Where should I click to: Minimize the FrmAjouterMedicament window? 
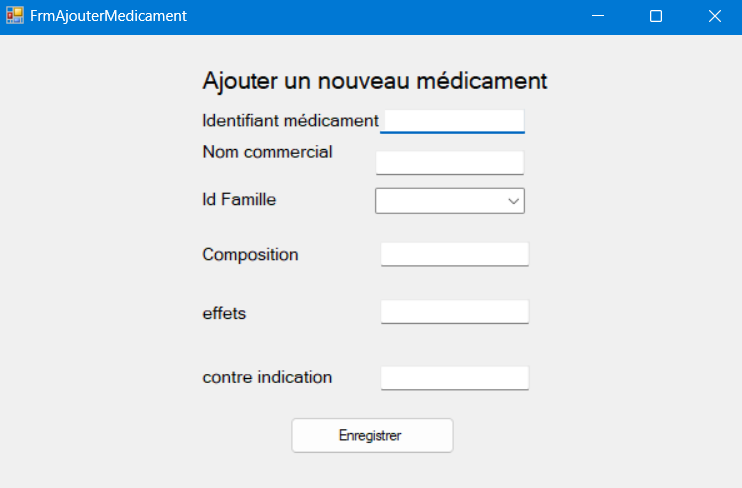(598, 16)
